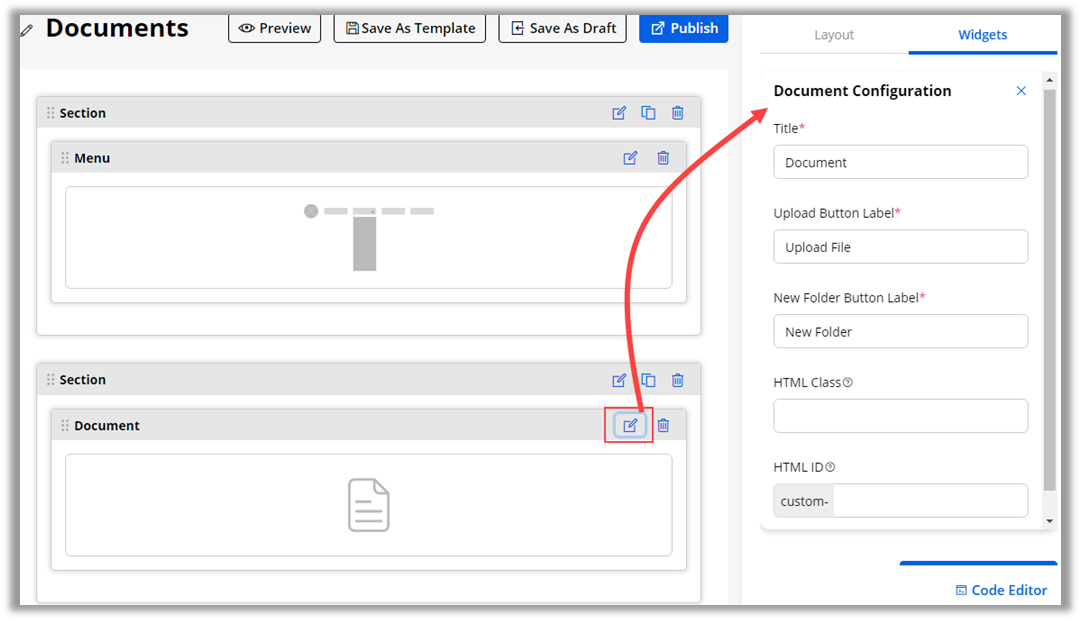Viewport: 1082px width, 621px height.
Task: Delete the second Section
Action: point(678,380)
